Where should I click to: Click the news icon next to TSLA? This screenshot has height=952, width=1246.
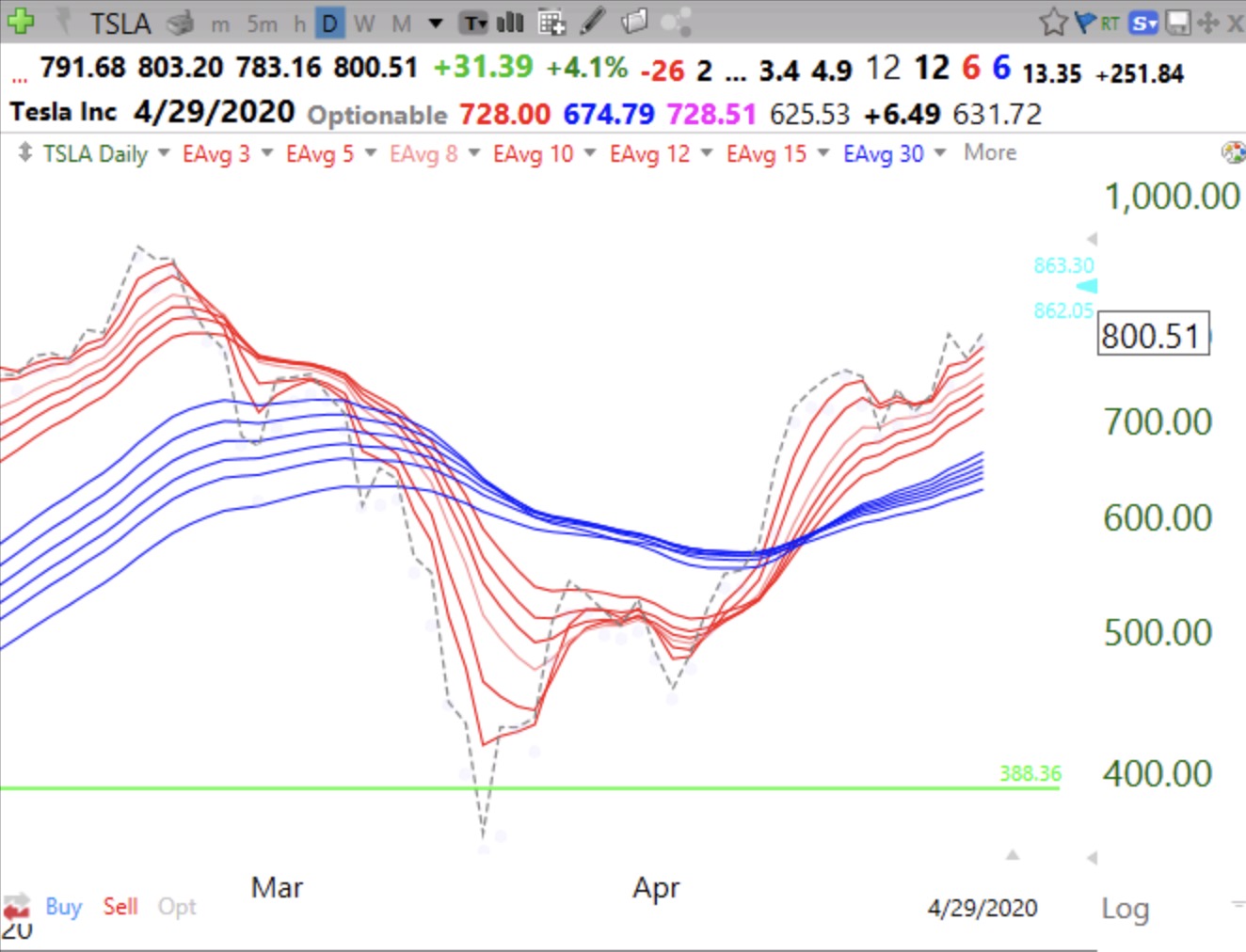click(x=180, y=23)
